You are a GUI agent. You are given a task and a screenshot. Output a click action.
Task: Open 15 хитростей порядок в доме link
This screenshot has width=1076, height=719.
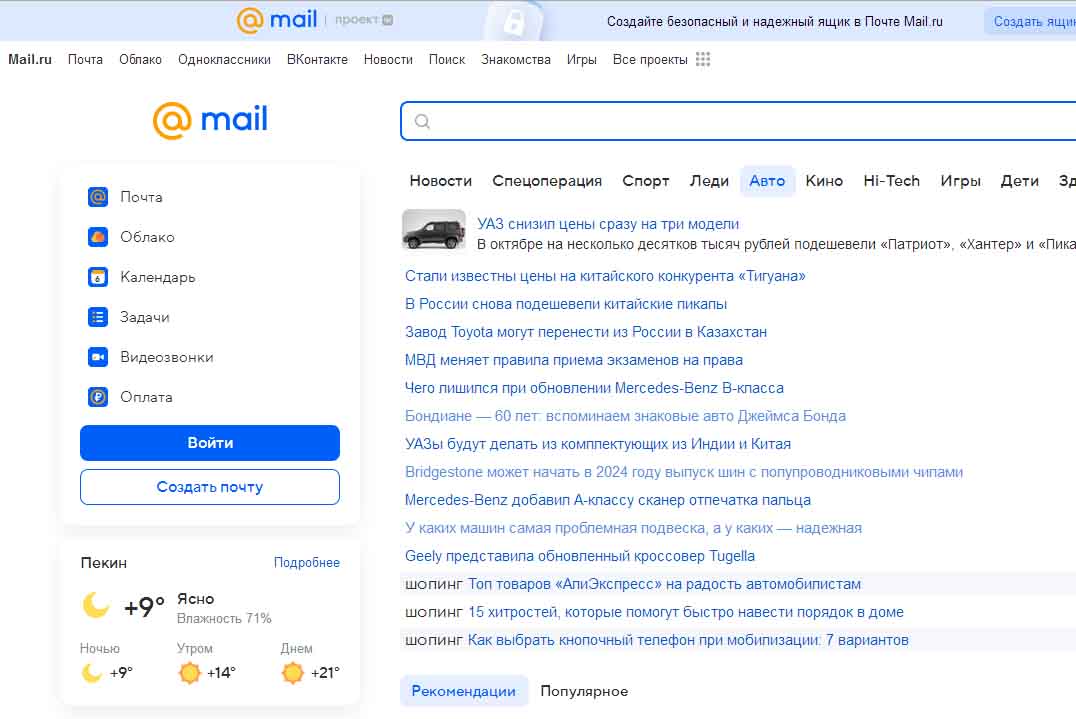tap(686, 612)
